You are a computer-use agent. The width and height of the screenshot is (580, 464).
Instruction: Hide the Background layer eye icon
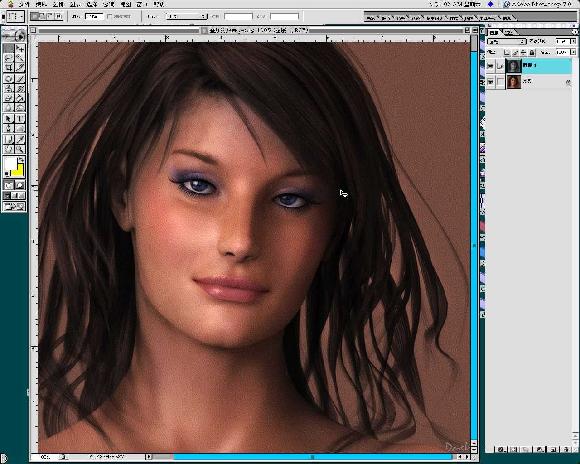[x=490, y=82]
